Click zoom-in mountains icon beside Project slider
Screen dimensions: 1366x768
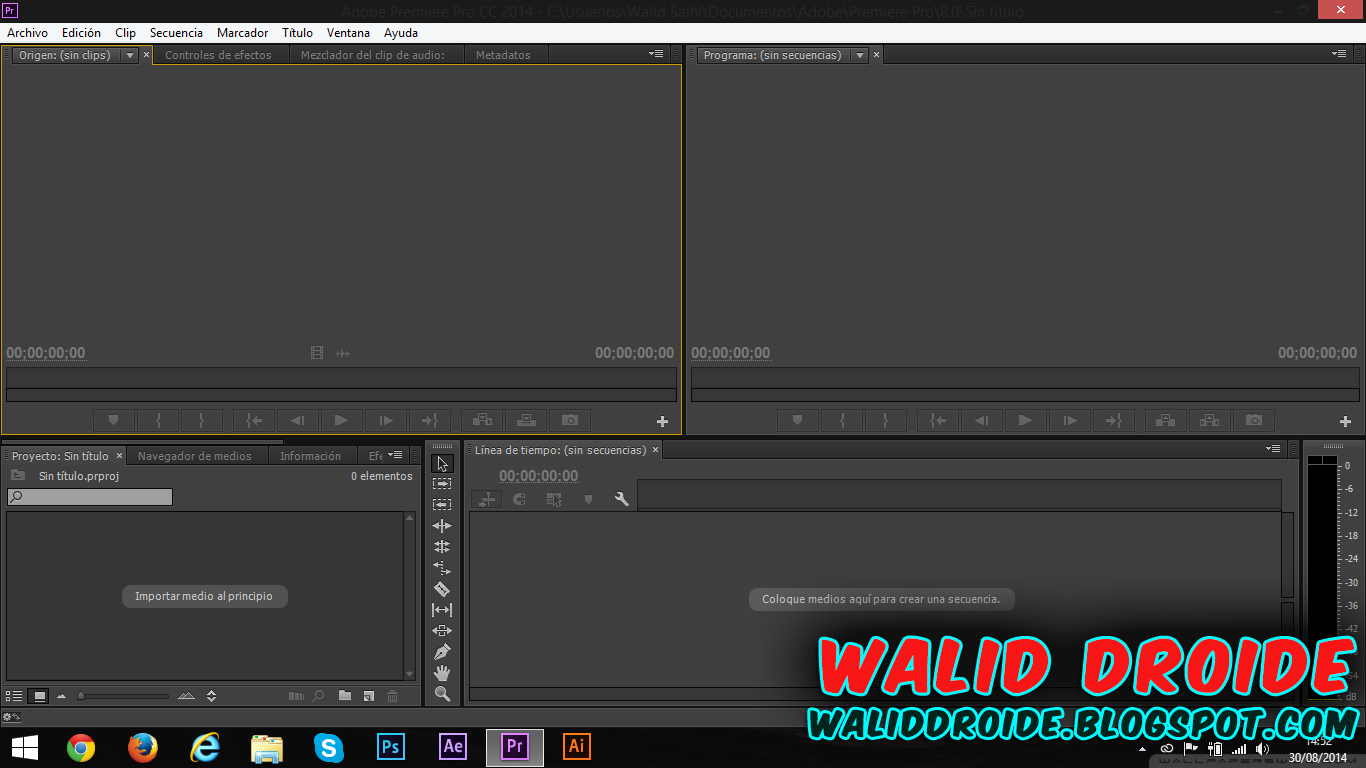[187, 696]
